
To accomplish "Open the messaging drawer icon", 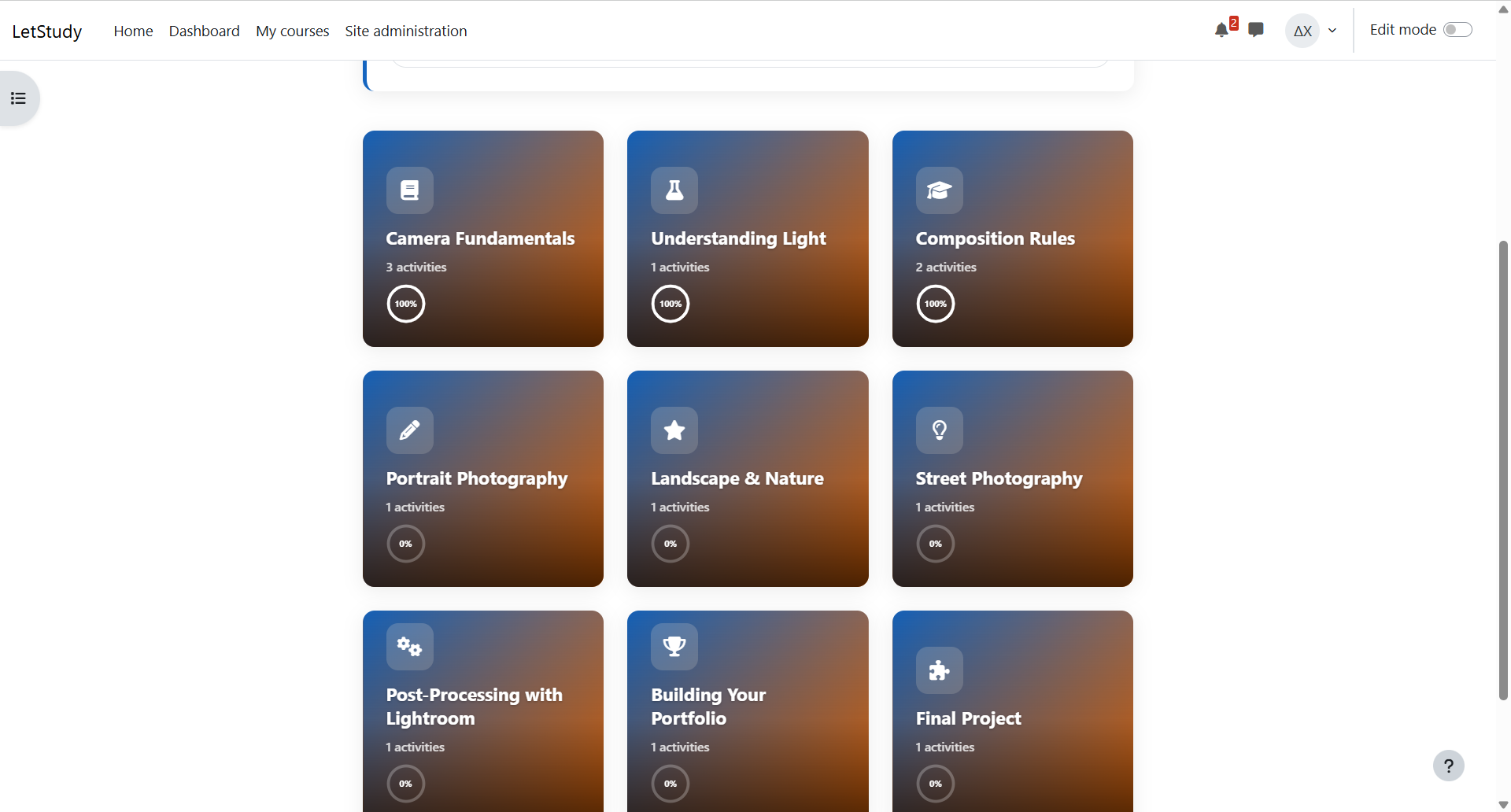I will (x=1255, y=31).
